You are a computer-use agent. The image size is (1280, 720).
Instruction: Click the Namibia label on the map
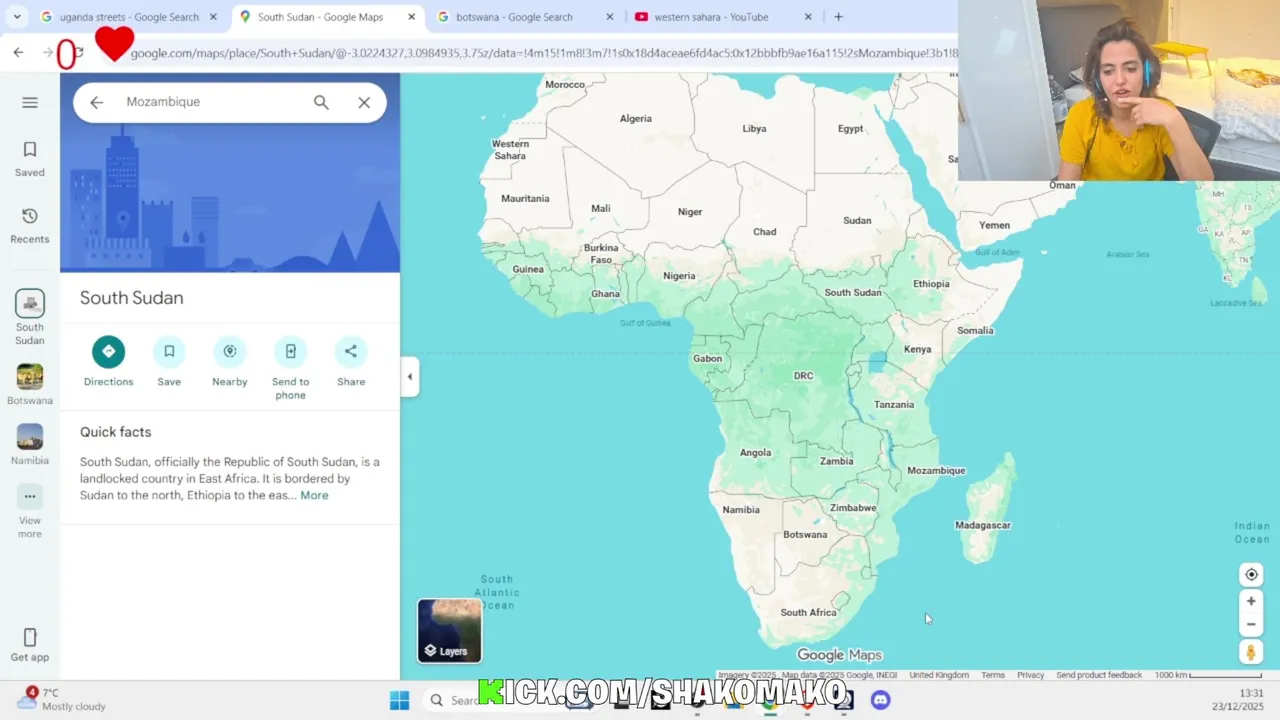741,510
